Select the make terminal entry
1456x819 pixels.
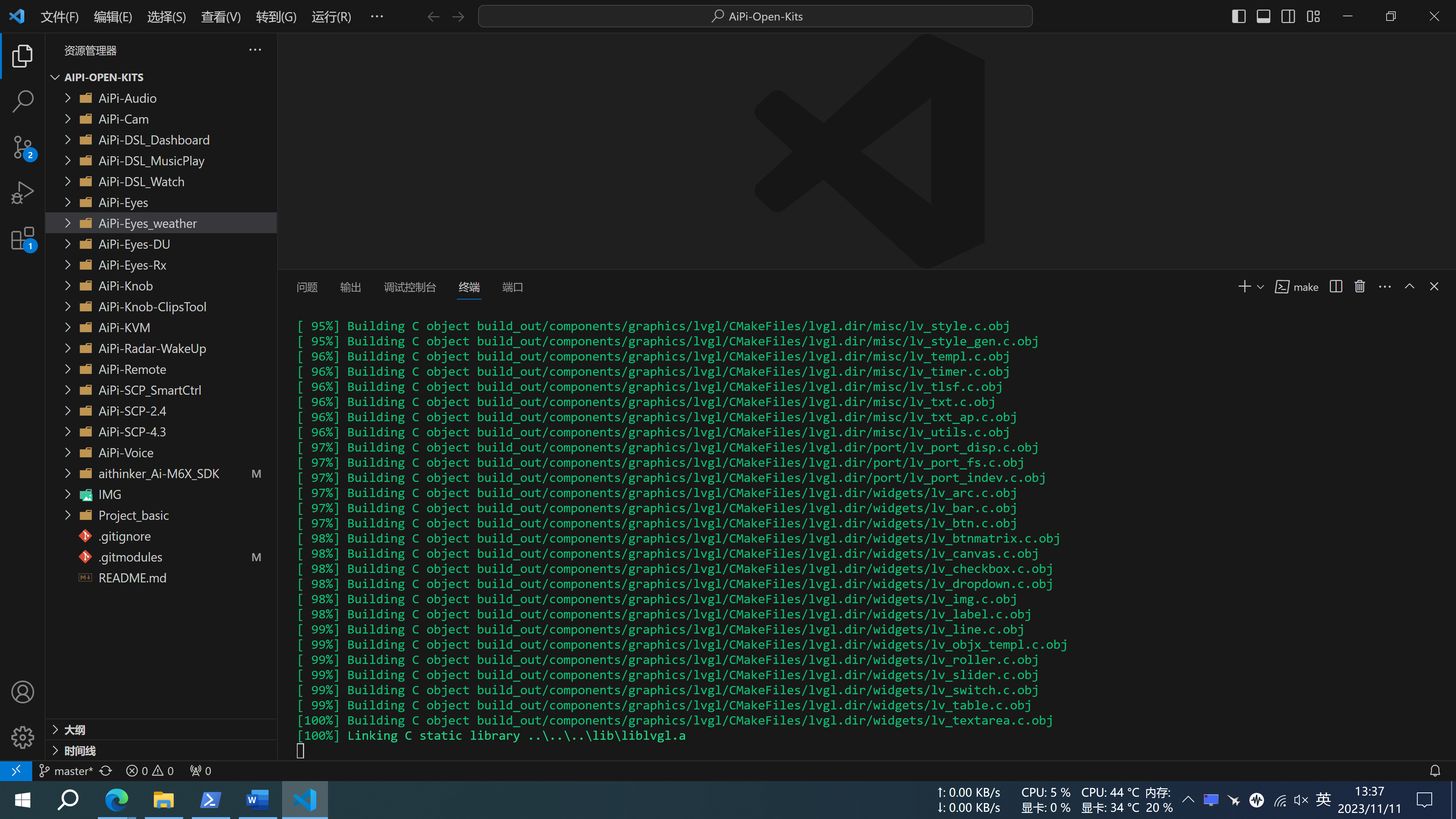pyautogui.click(x=1296, y=287)
